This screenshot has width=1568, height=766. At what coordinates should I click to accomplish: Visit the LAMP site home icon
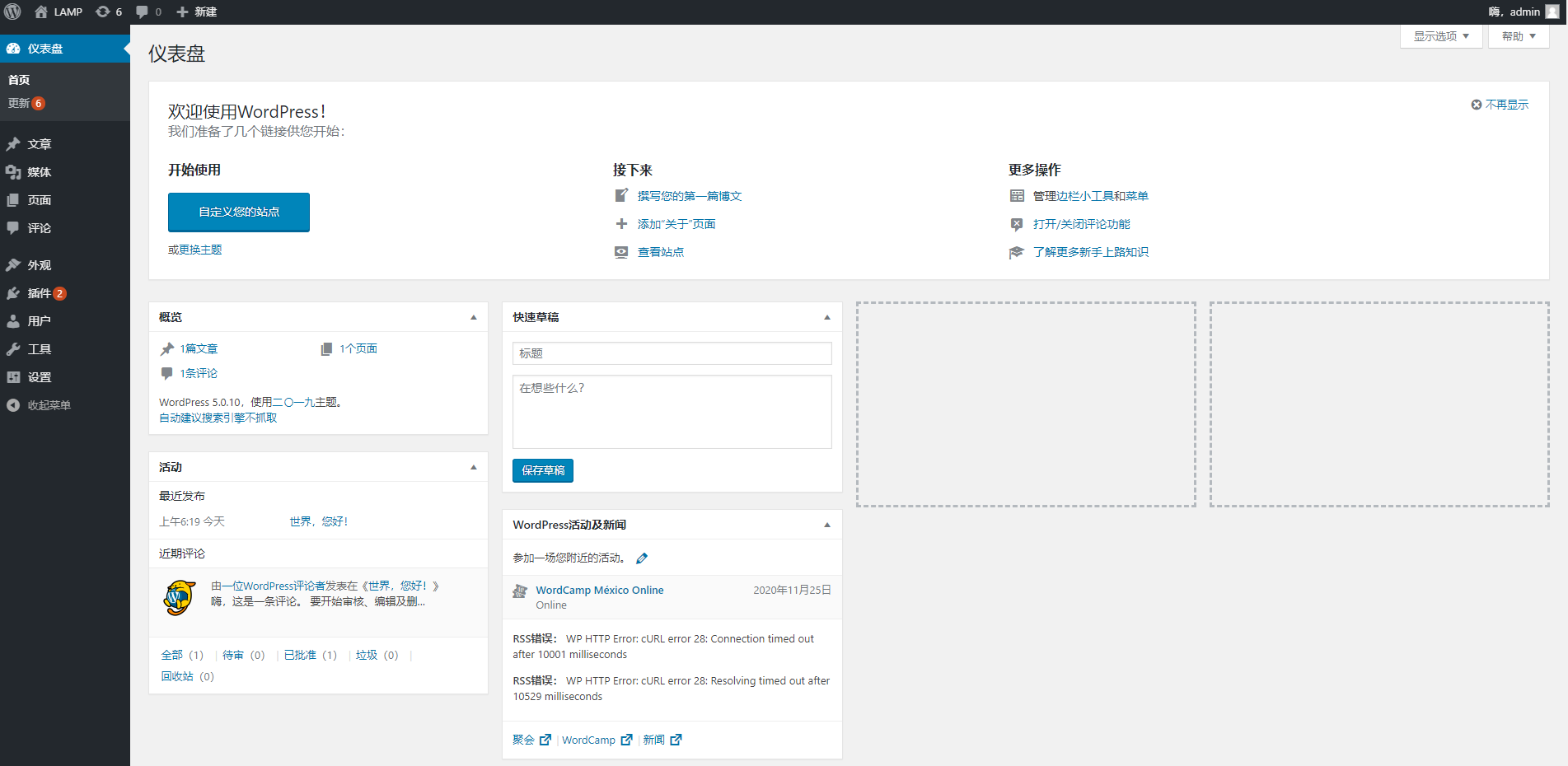pyautogui.click(x=41, y=12)
